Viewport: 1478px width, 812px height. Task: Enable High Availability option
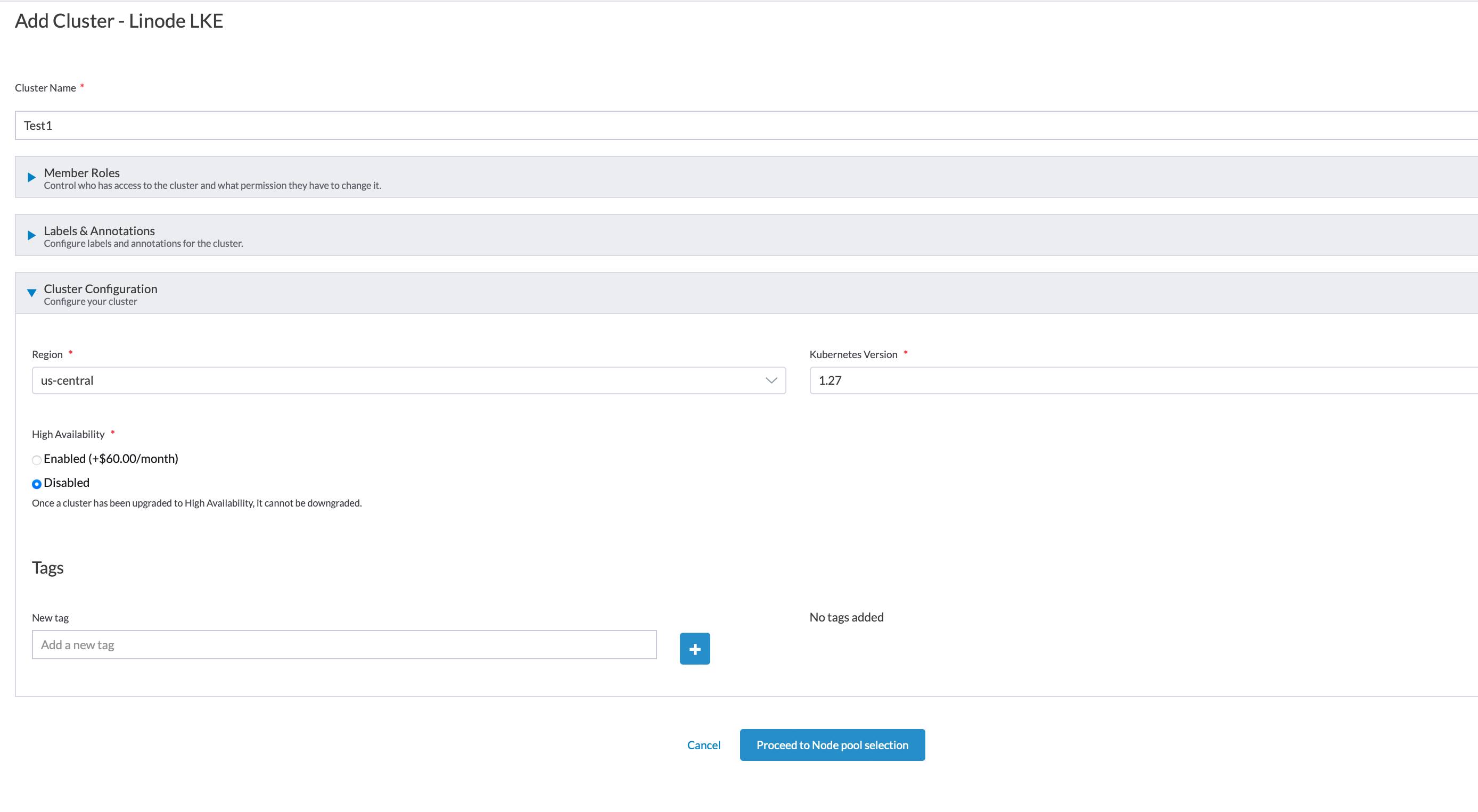tap(37, 459)
